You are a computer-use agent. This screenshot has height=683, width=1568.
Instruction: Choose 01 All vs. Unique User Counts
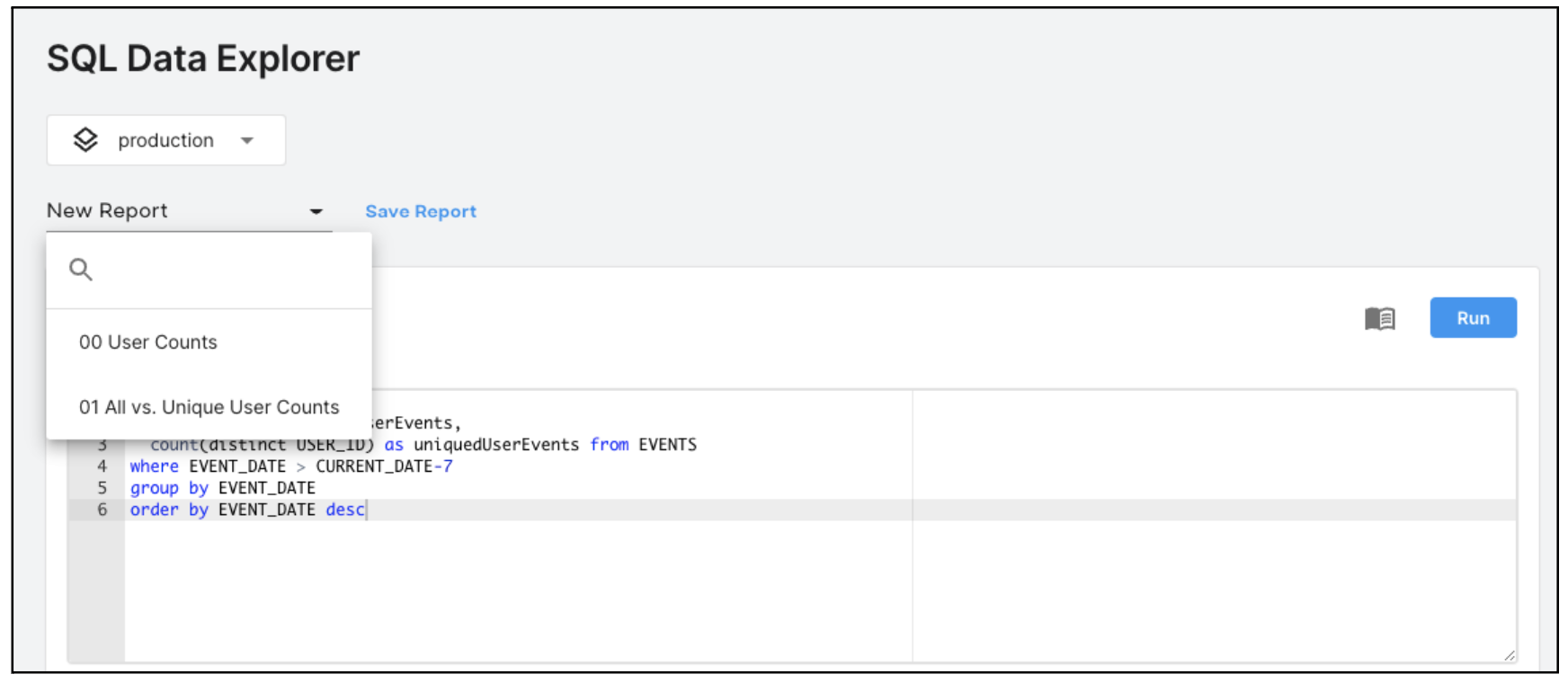(x=209, y=407)
